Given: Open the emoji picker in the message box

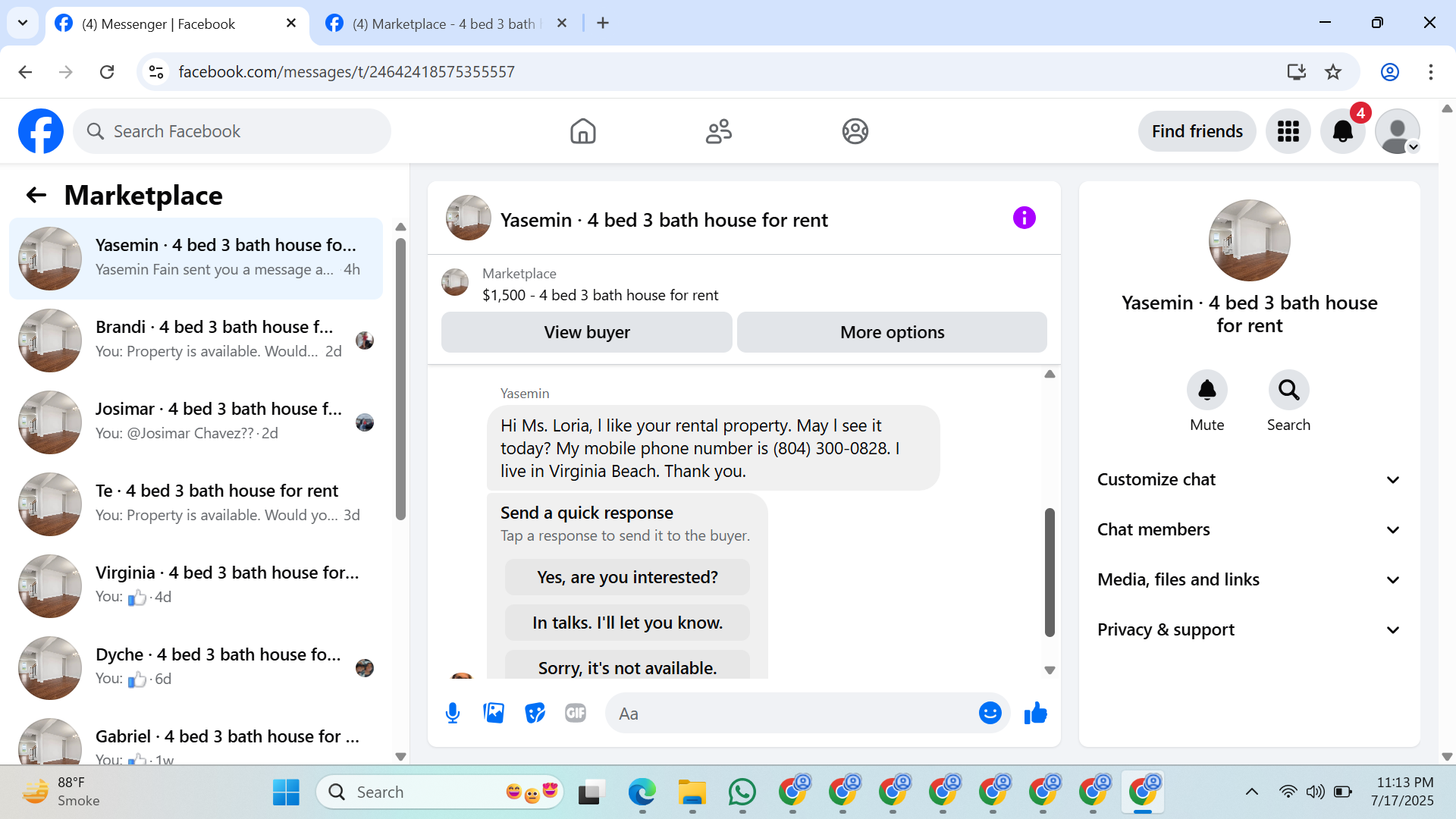Looking at the screenshot, I should tap(990, 714).
